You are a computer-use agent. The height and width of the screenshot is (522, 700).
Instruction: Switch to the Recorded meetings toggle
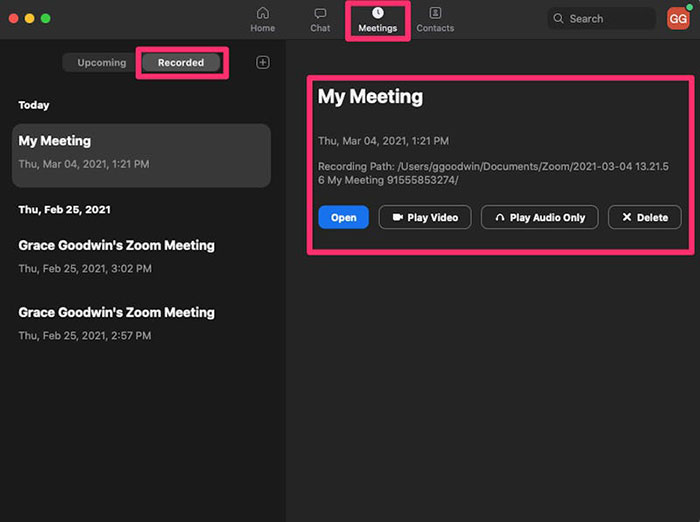(x=180, y=62)
